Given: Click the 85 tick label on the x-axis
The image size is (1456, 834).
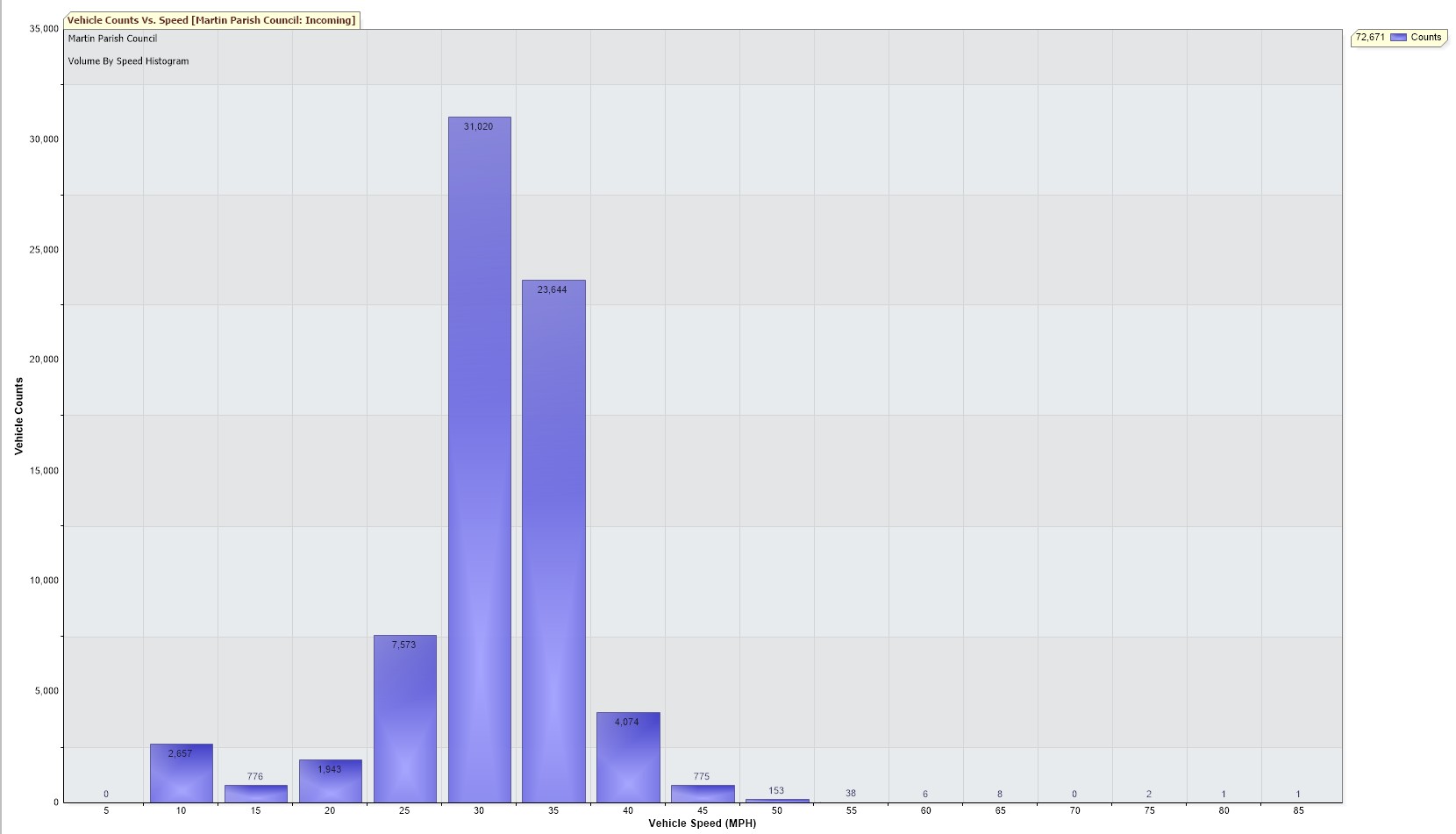Looking at the screenshot, I should [x=1298, y=810].
